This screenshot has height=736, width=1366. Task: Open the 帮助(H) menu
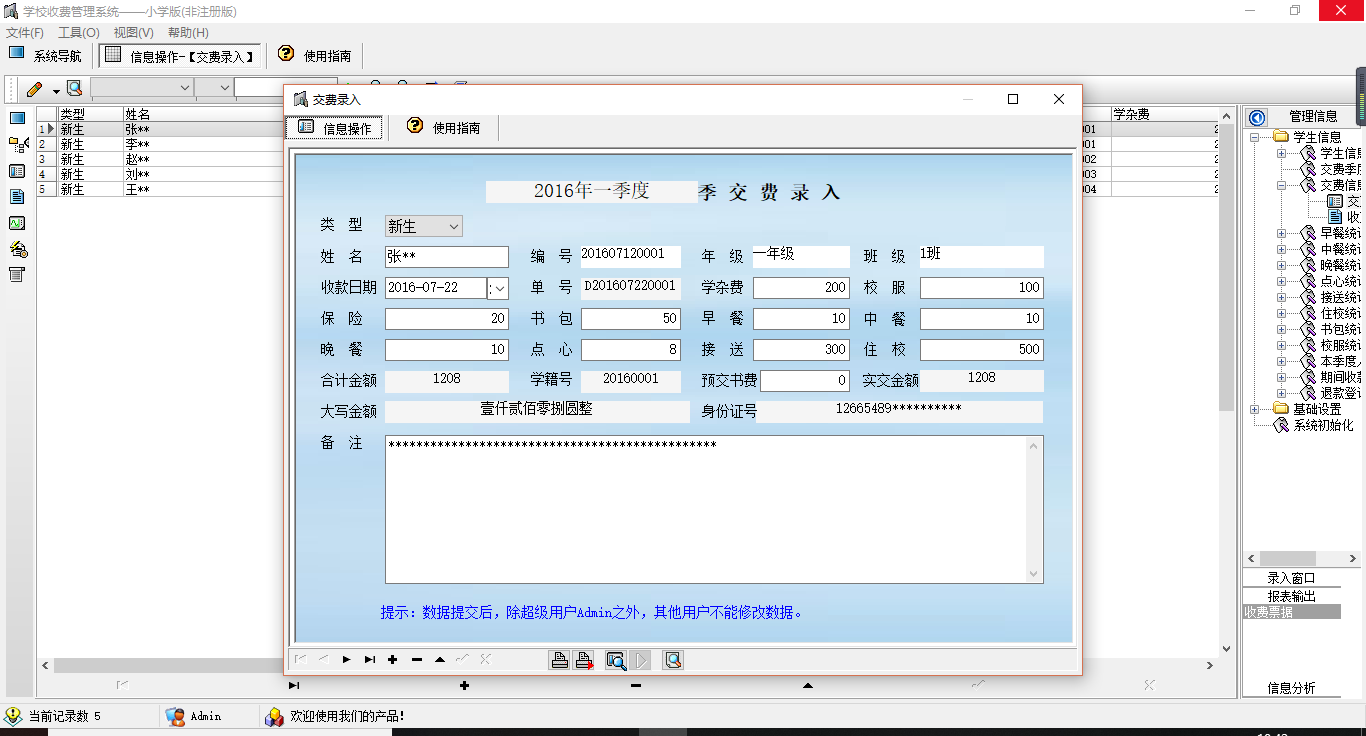pyautogui.click(x=188, y=33)
